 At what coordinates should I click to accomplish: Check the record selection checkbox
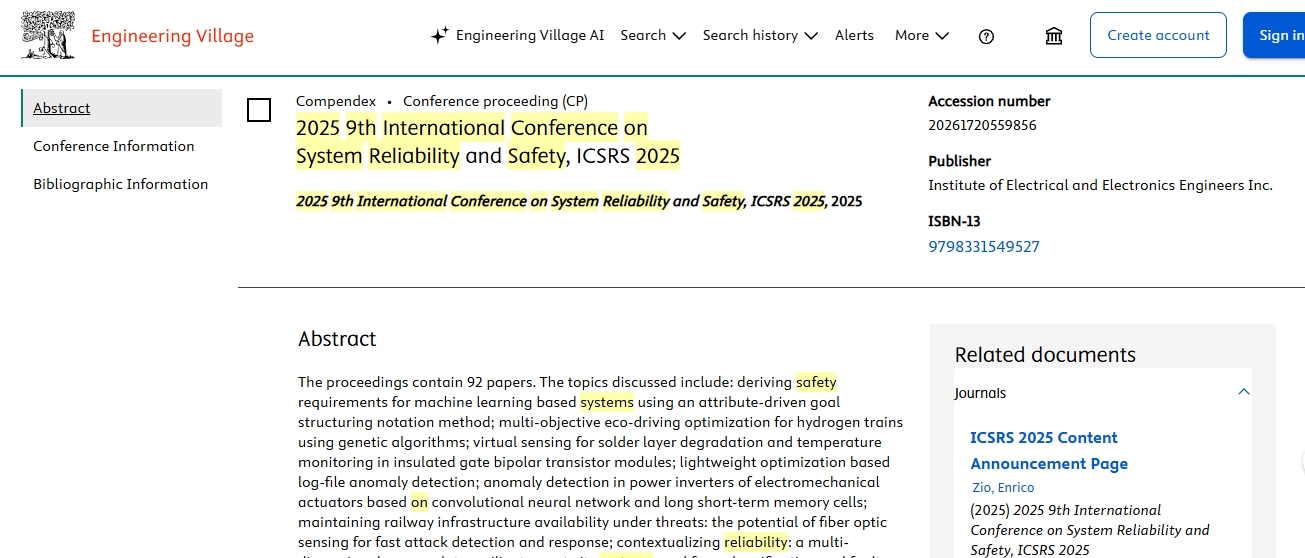pyautogui.click(x=259, y=110)
